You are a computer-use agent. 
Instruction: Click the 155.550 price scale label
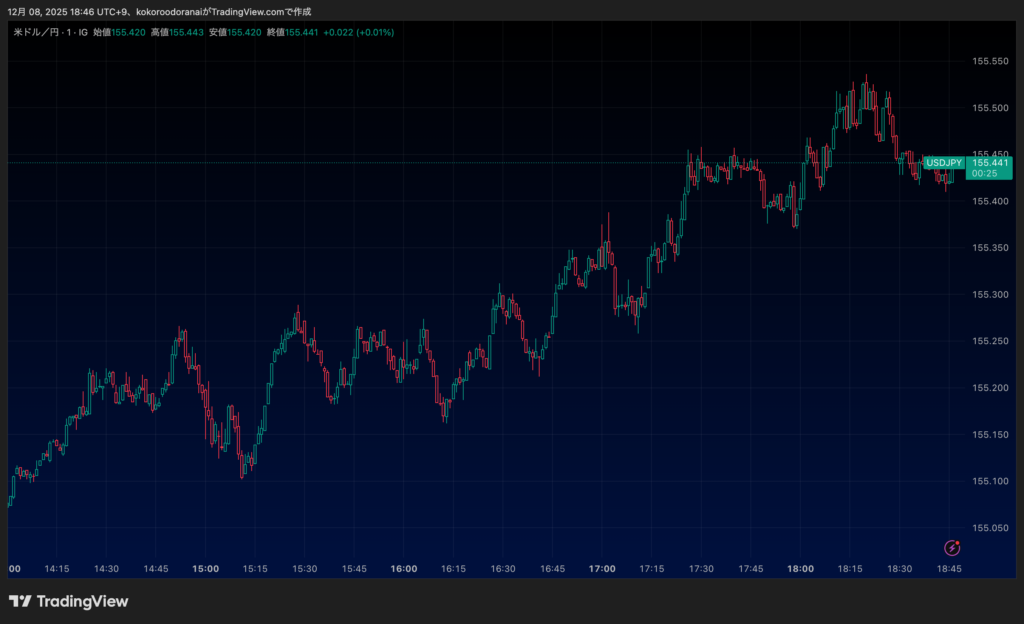click(x=990, y=61)
